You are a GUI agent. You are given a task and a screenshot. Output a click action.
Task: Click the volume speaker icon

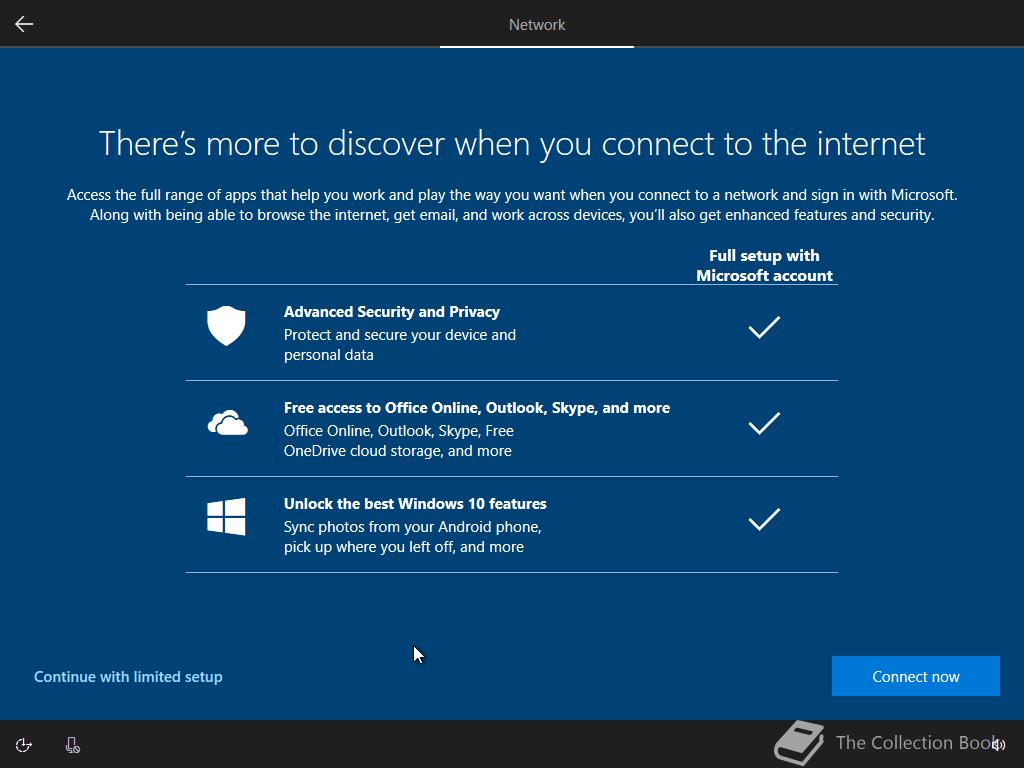(x=998, y=744)
